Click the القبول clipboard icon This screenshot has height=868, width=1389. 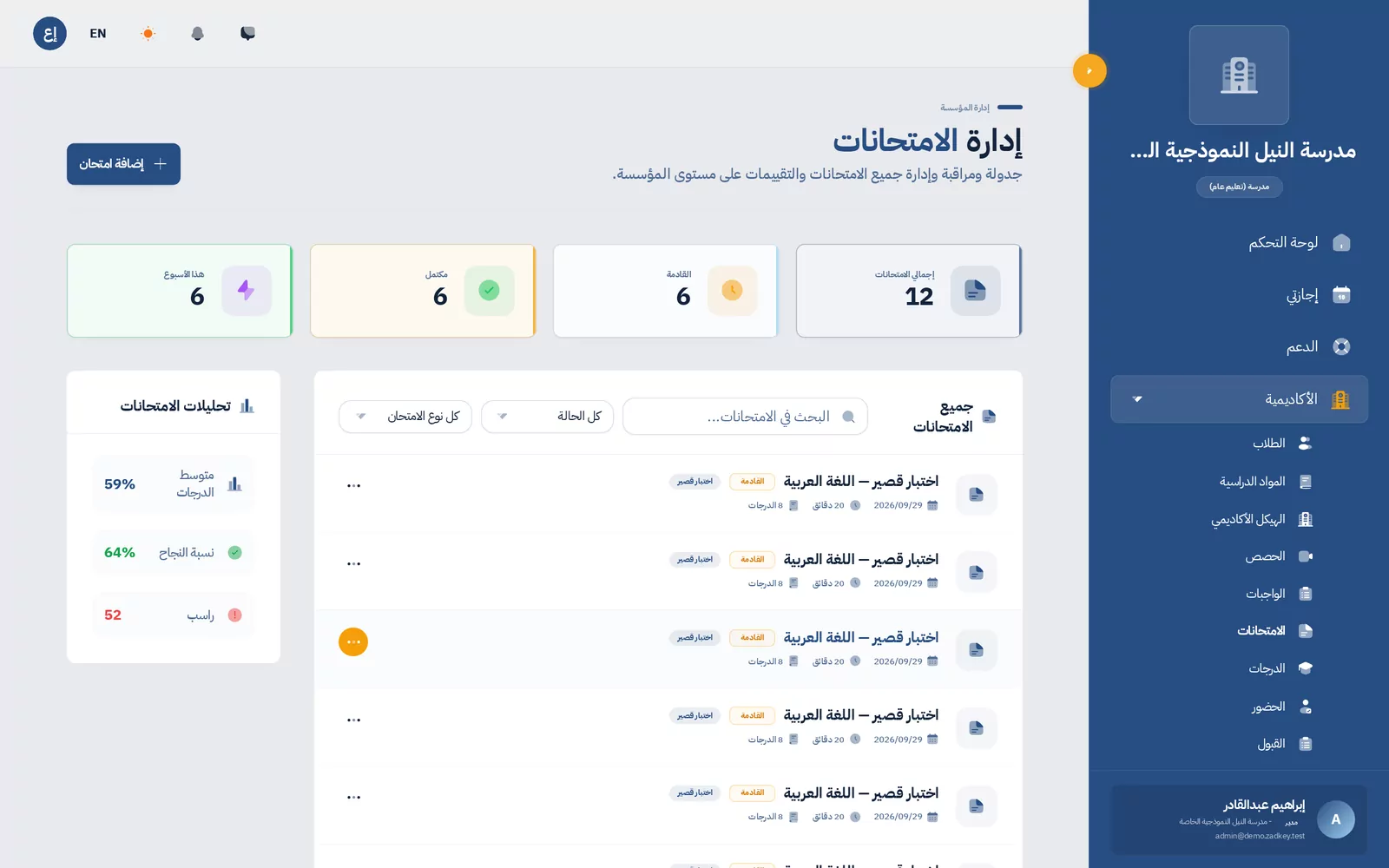click(1305, 744)
